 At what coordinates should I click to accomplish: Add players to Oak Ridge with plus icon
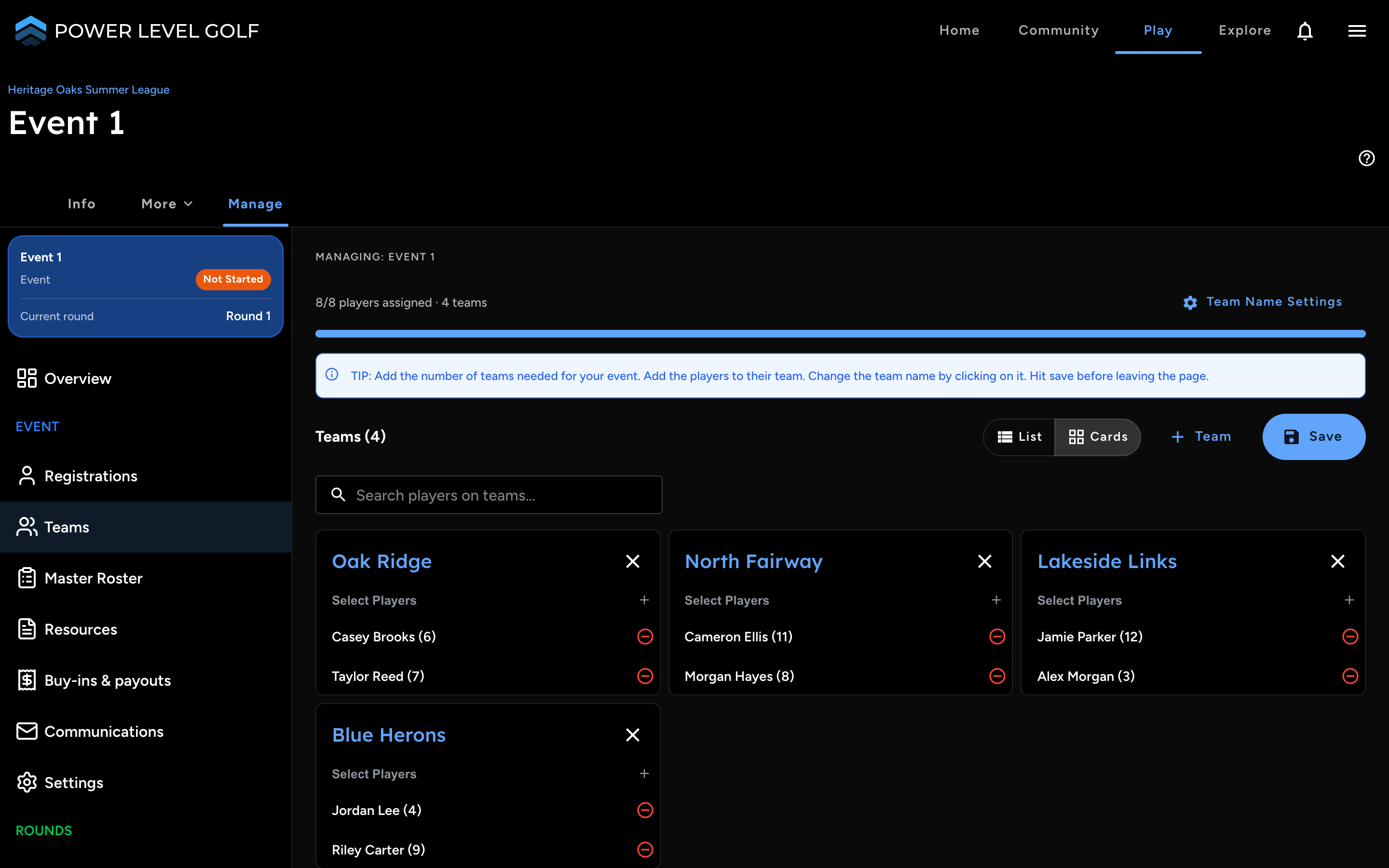pos(644,600)
